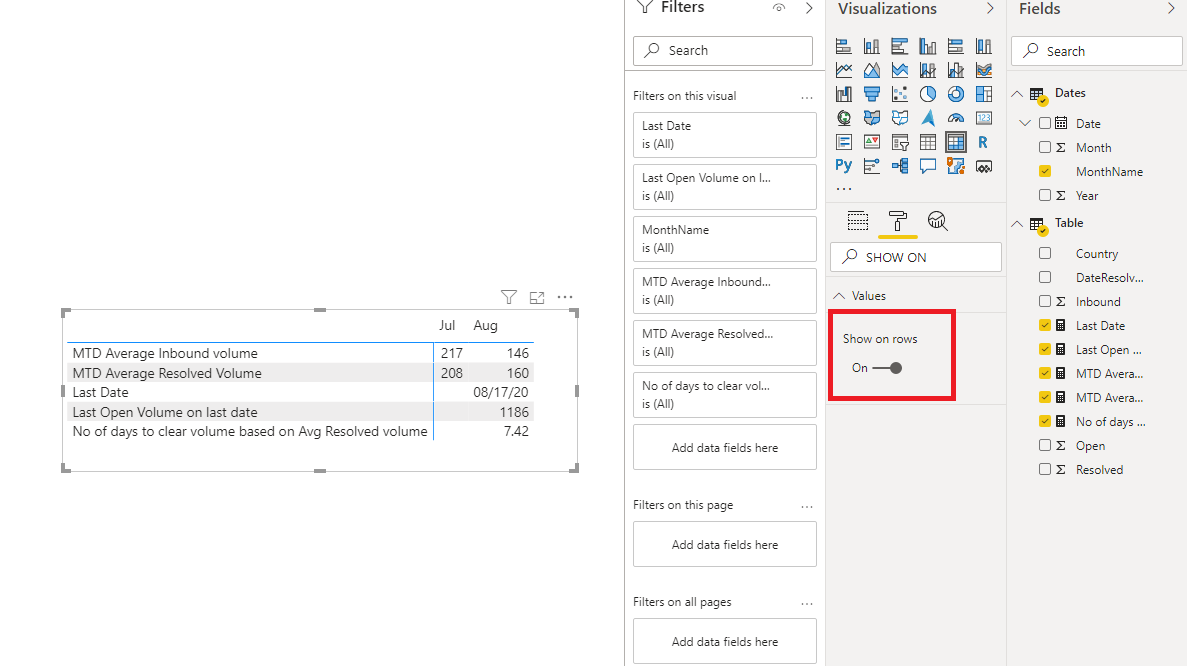Choose the Funnel chart visual

pos(871,95)
